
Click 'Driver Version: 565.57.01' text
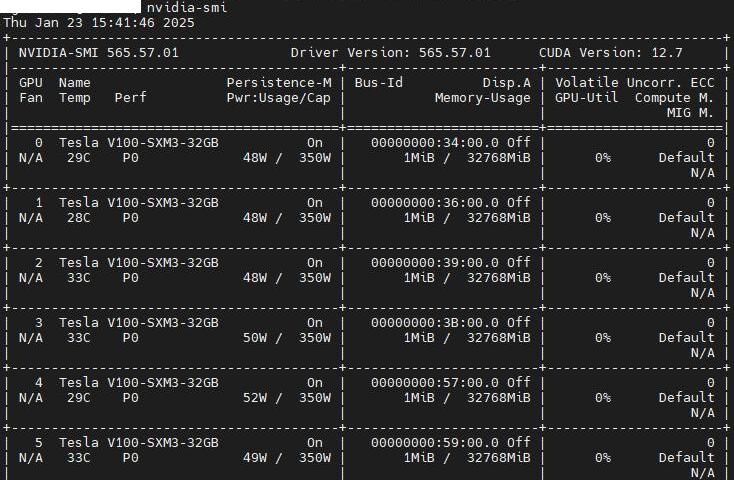(x=390, y=52)
